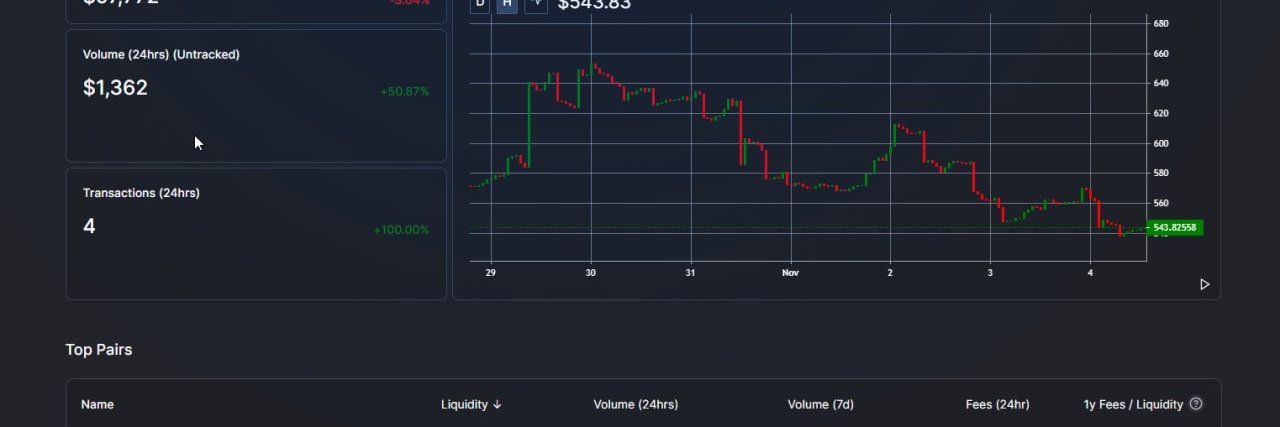Sort by Volume (7d) column header

(x=820, y=404)
